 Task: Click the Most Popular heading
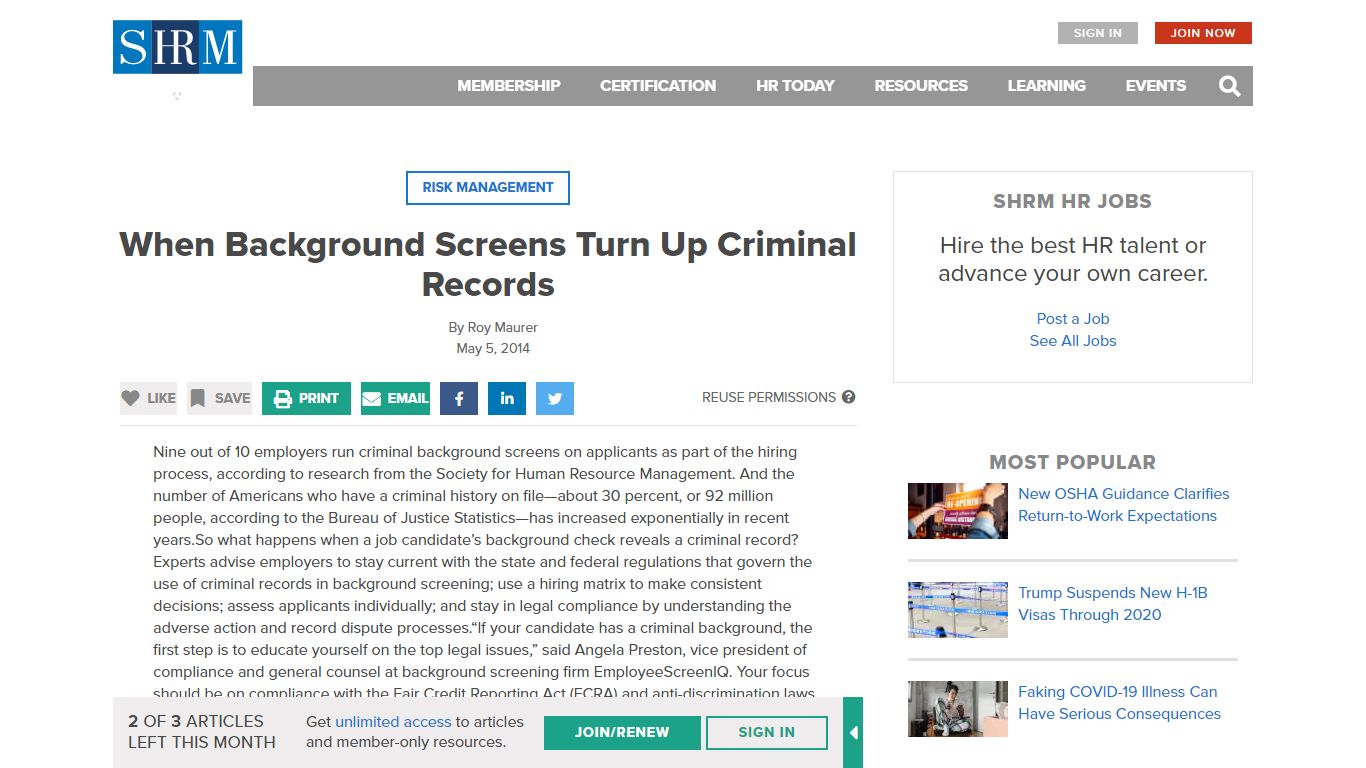pos(1072,462)
